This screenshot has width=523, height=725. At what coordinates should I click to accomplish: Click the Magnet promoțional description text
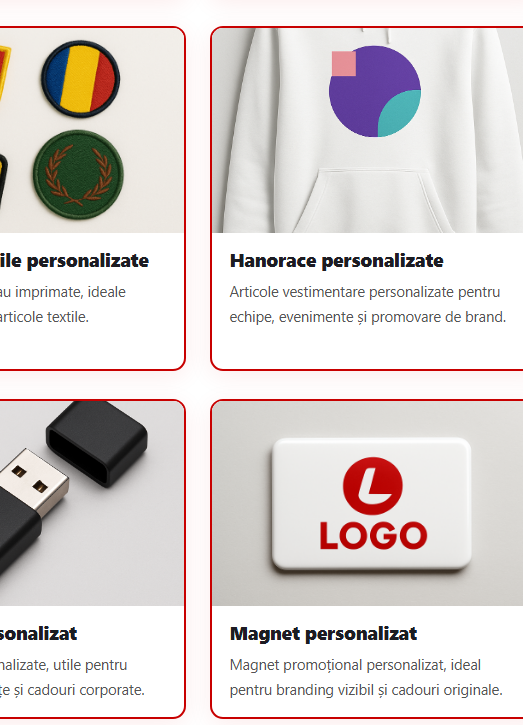tap(366, 677)
